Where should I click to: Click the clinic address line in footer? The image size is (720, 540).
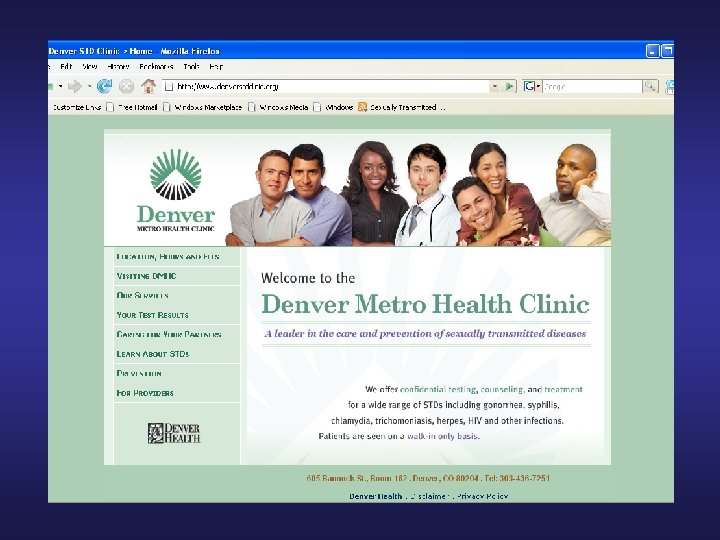428,478
